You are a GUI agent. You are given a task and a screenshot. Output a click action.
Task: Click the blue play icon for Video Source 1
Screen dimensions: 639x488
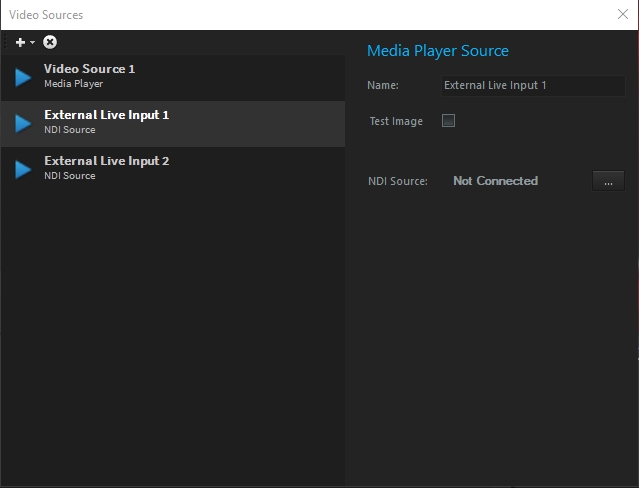(x=22, y=77)
